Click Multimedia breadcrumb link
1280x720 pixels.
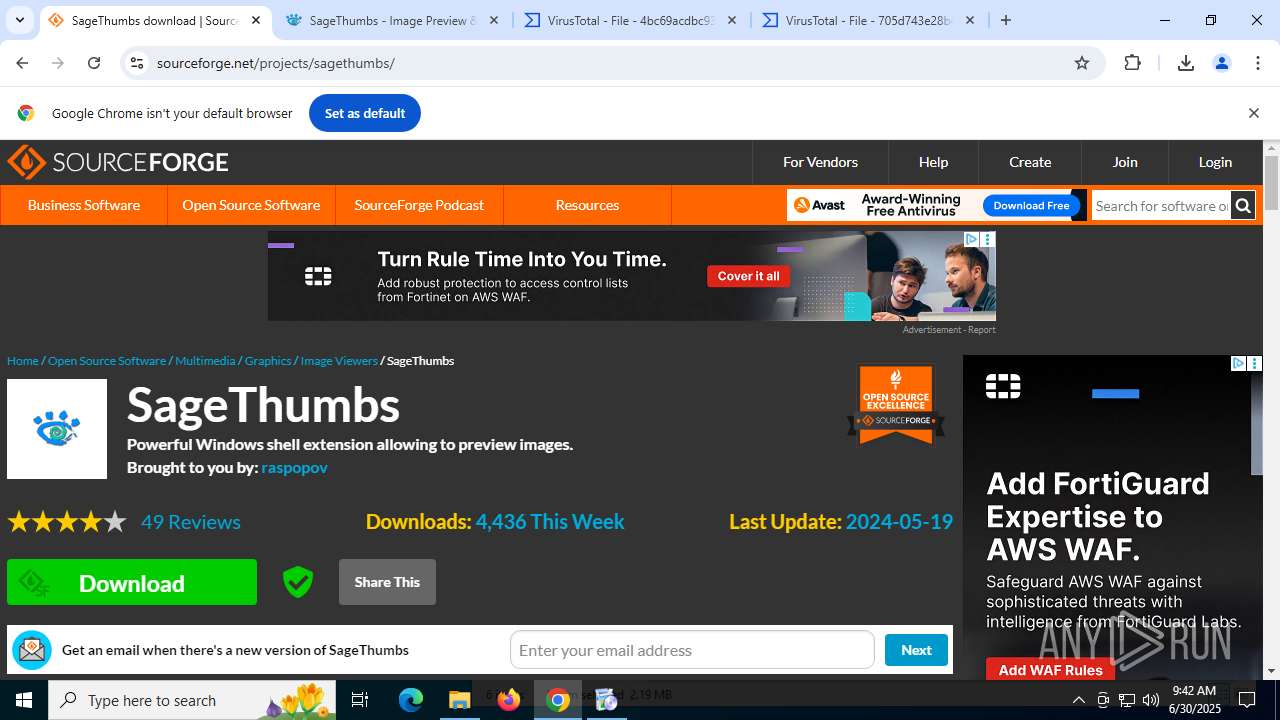[205, 361]
